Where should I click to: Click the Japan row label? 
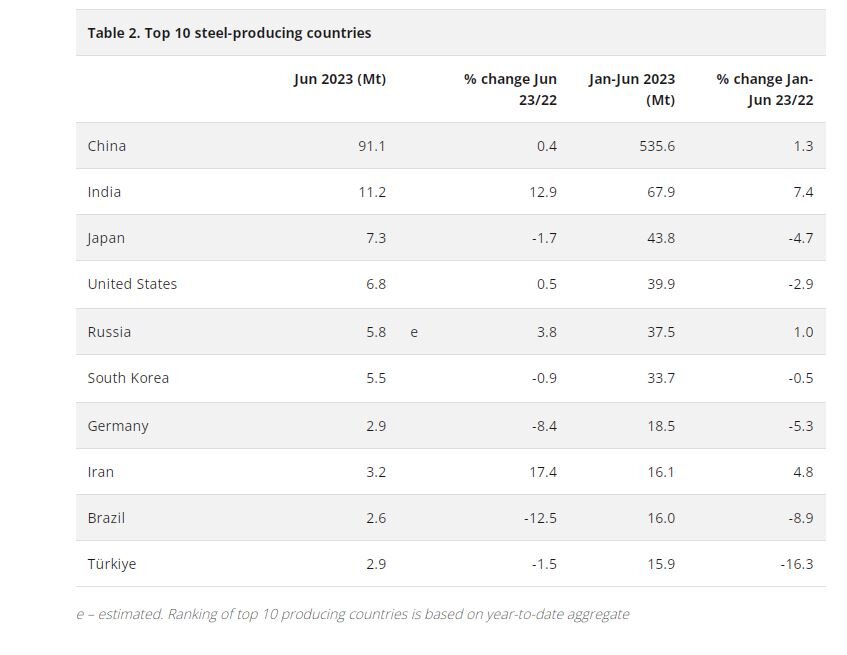[106, 238]
